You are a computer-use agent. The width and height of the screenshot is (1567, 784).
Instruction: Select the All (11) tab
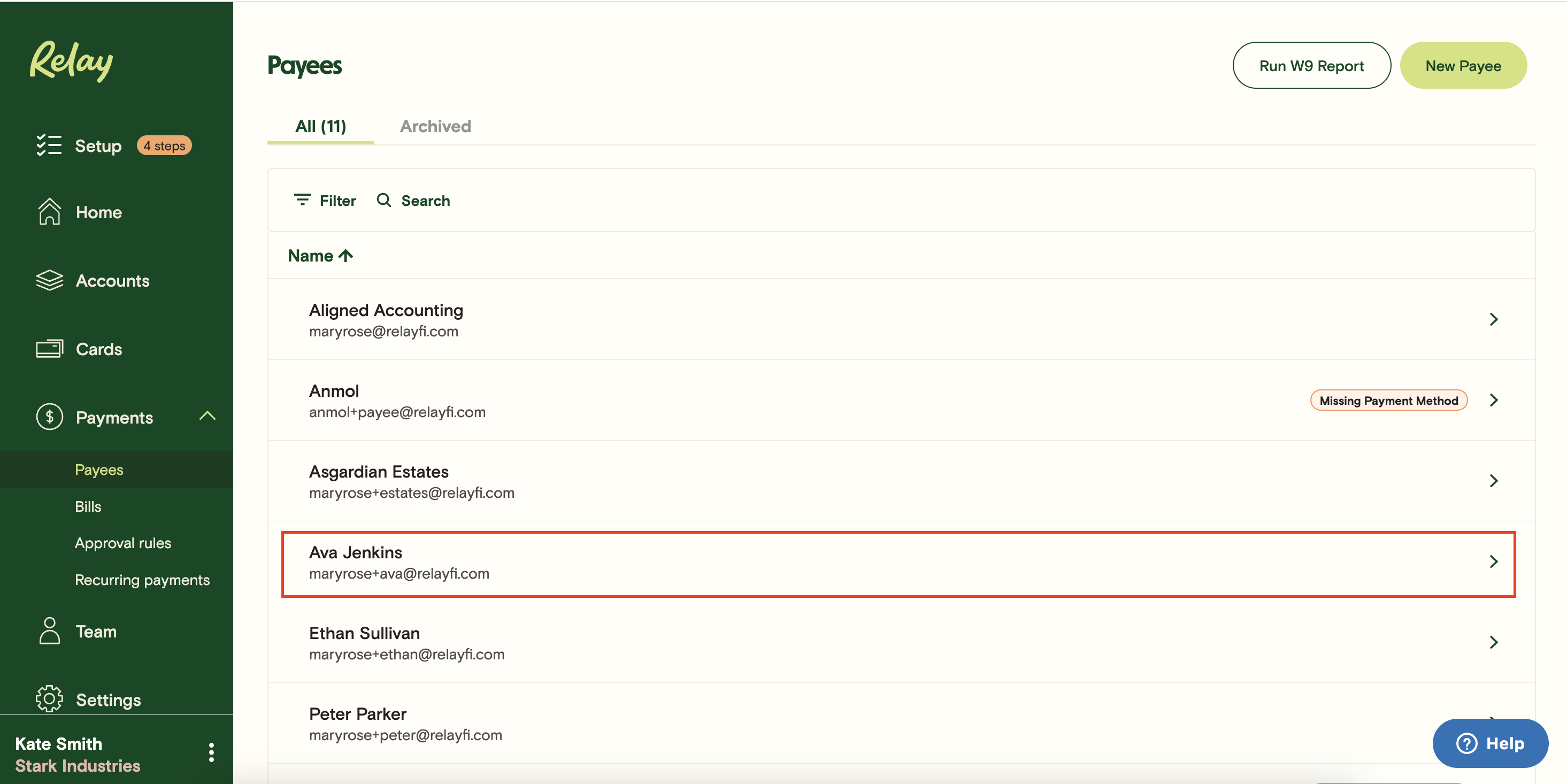coord(320,126)
